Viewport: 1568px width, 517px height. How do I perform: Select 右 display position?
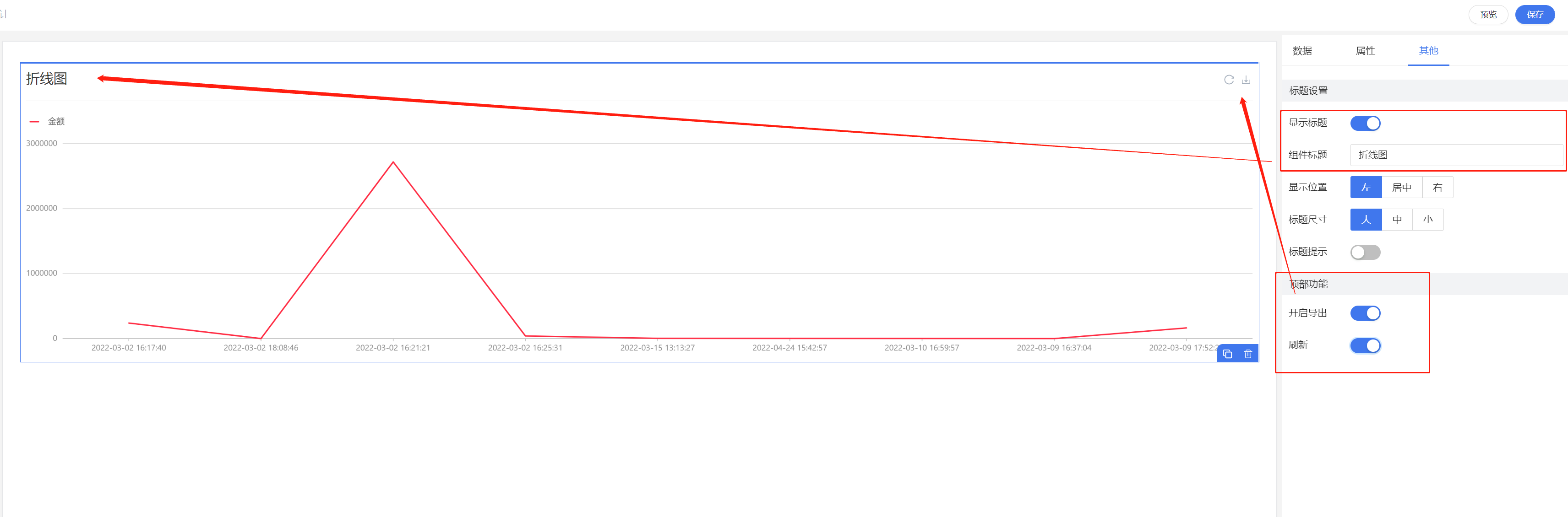pyautogui.click(x=1437, y=187)
